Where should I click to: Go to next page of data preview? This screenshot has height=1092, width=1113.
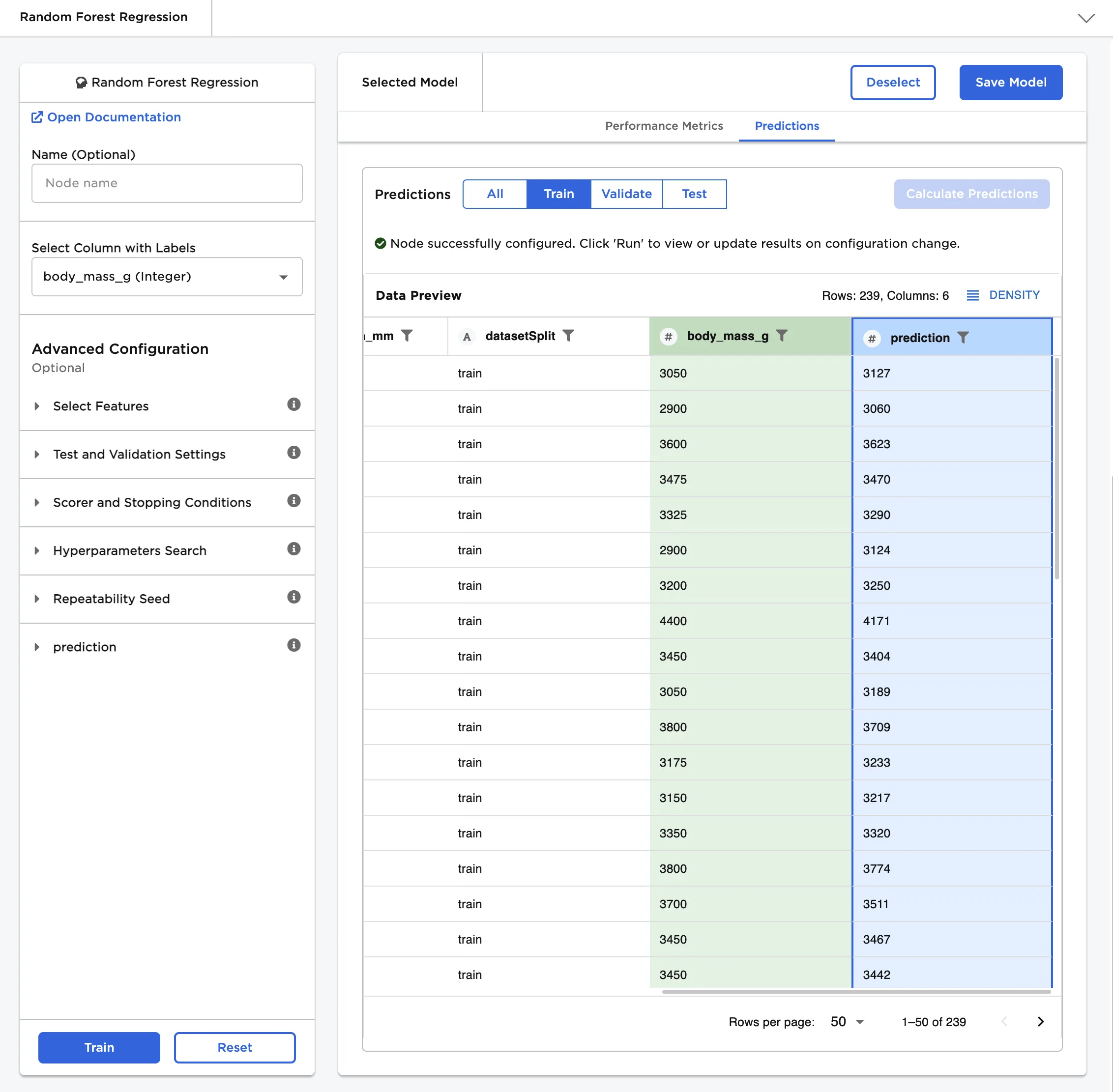pos(1040,1021)
